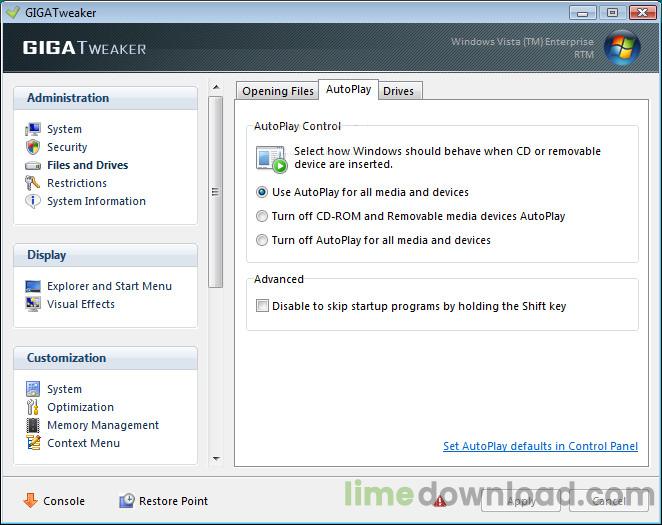Click the sidebar scroll up arrow
The width and height of the screenshot is (662, 525).
click(x=216, y=87)
